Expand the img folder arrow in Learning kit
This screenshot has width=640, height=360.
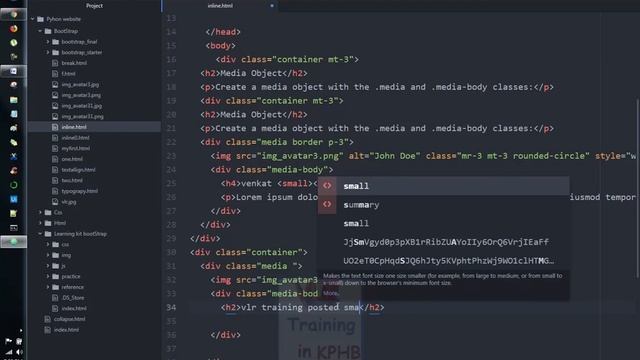(x=48, y=255)
